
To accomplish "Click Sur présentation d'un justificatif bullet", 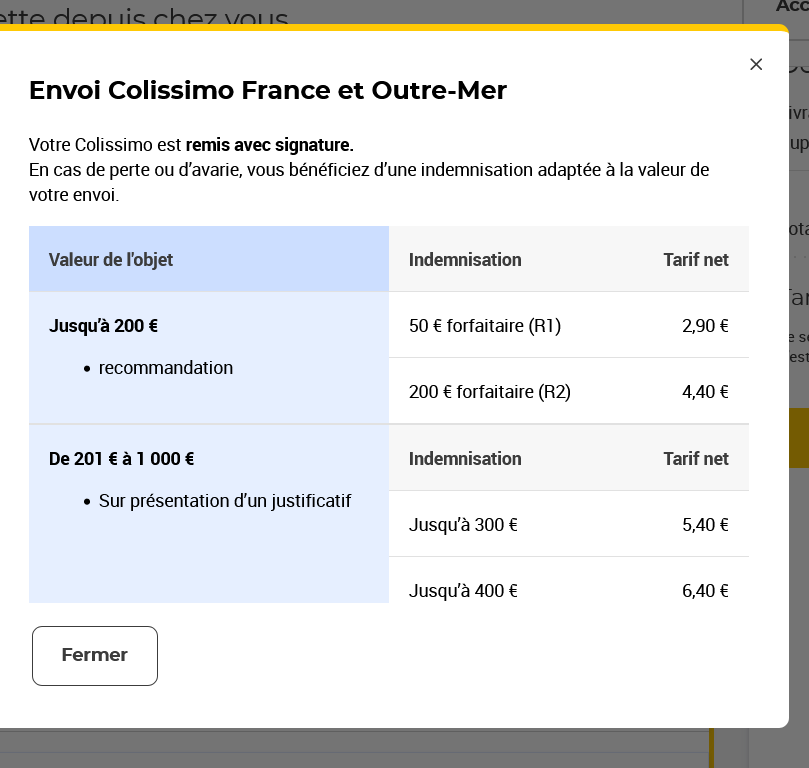I will pos(225,501).
